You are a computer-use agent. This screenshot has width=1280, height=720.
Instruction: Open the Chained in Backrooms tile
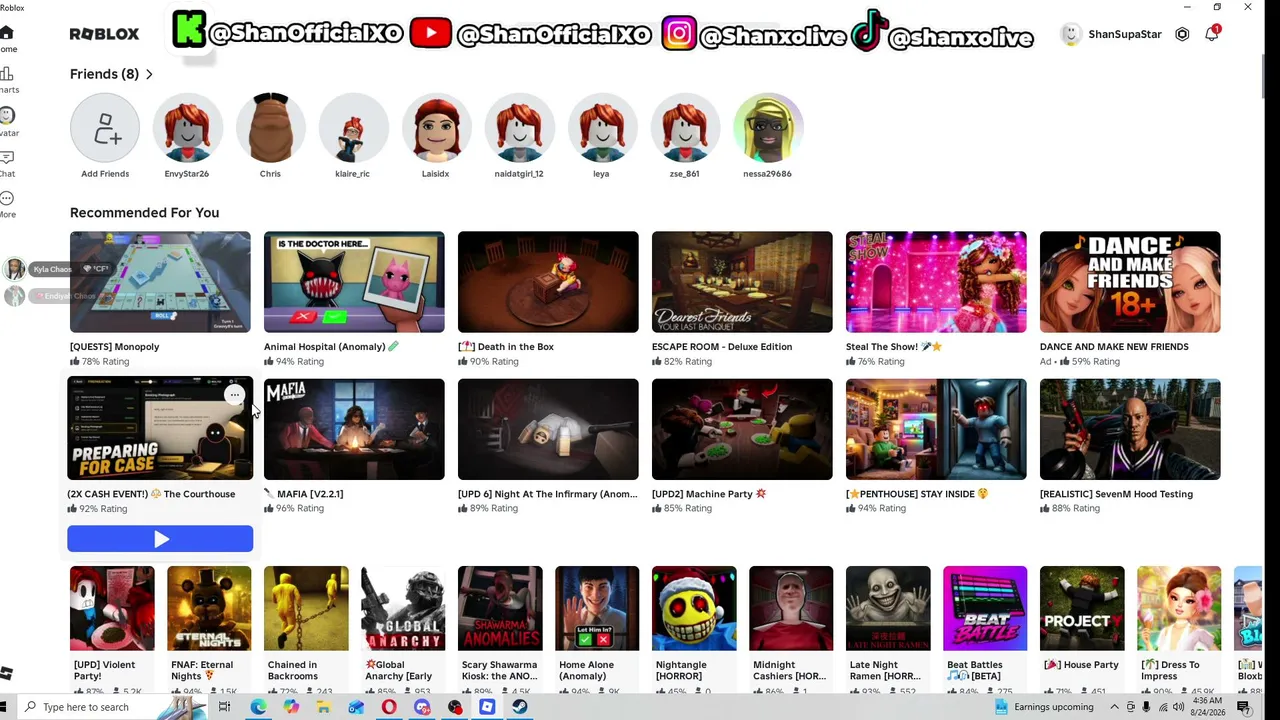coord(306,608)
